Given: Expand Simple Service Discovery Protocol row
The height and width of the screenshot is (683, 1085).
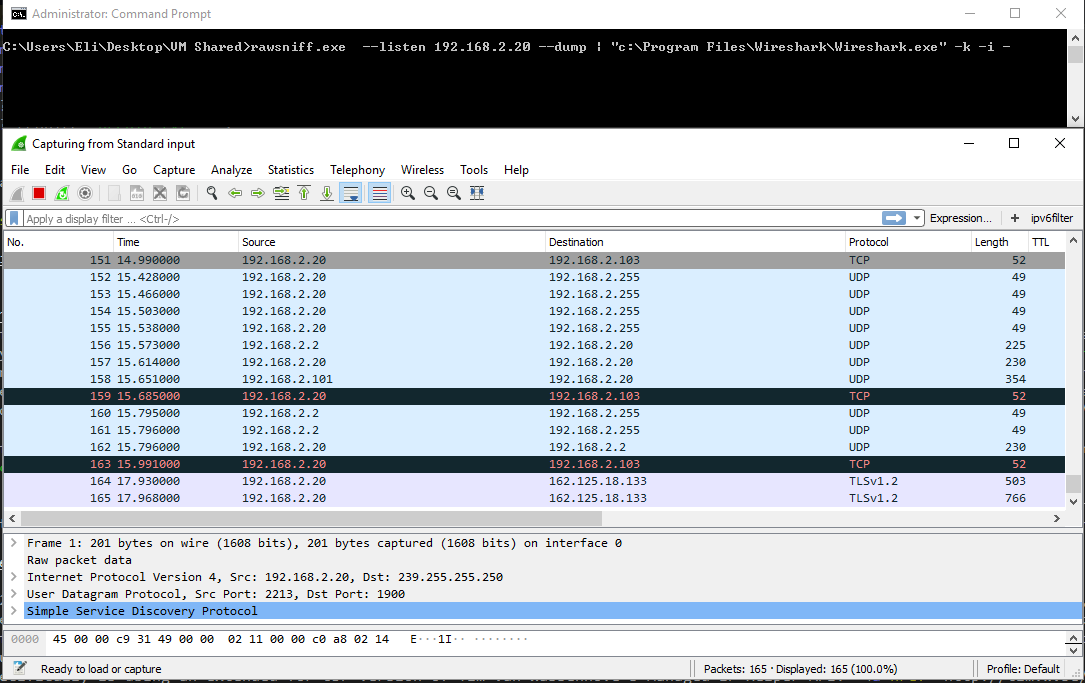Looking at the screenshot, I should [14, 611].
